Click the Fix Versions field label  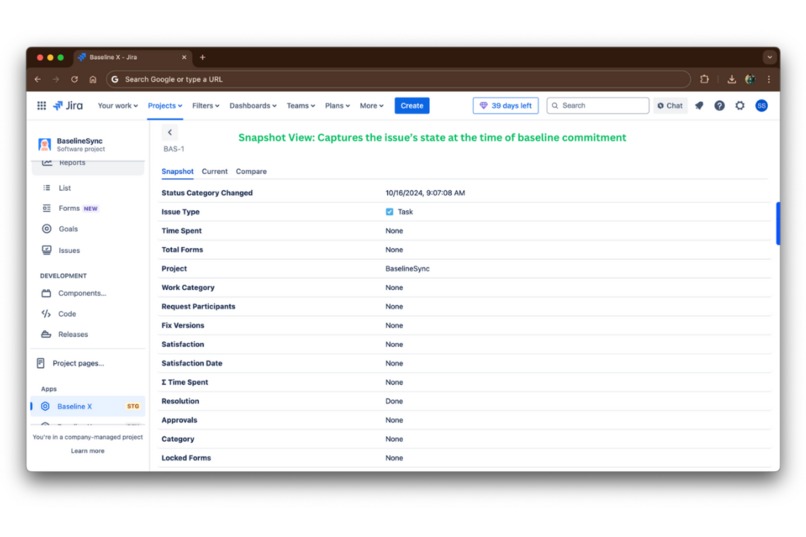182,325
